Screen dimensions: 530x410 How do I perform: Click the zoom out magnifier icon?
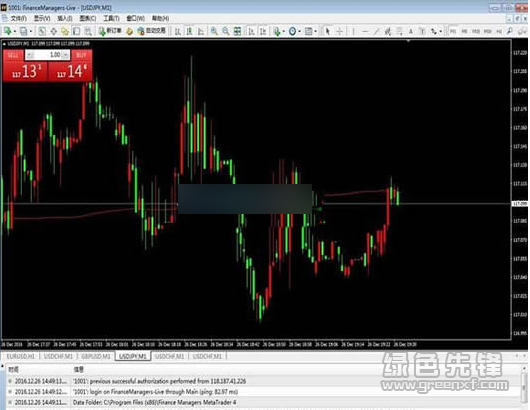pos(225,31)
